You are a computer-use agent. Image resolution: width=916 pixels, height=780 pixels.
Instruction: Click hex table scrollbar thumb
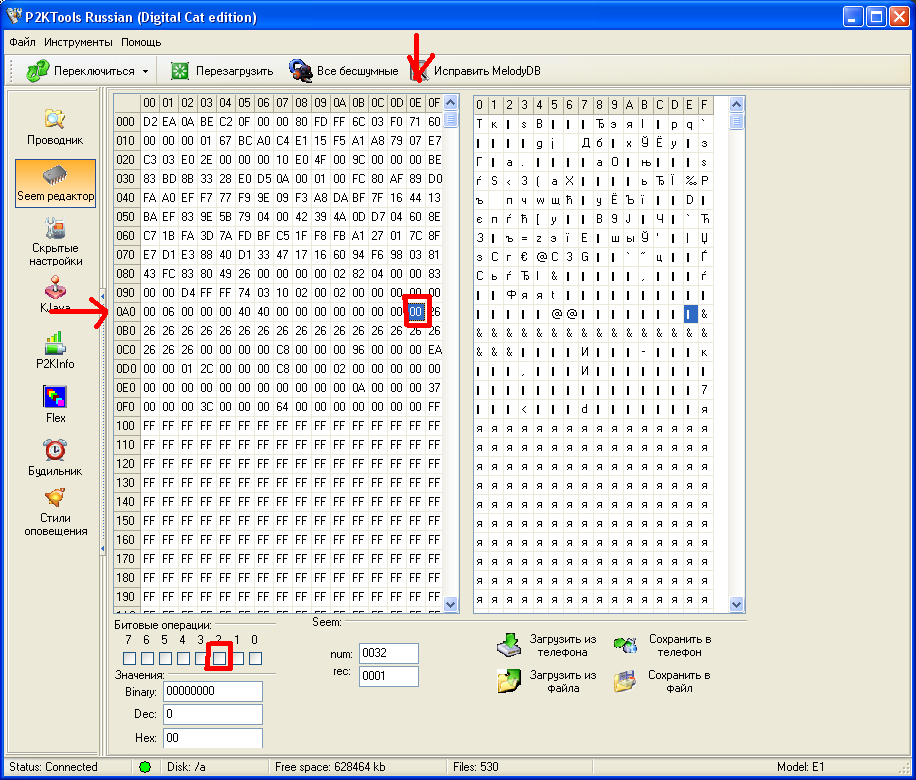click(450, 119)
